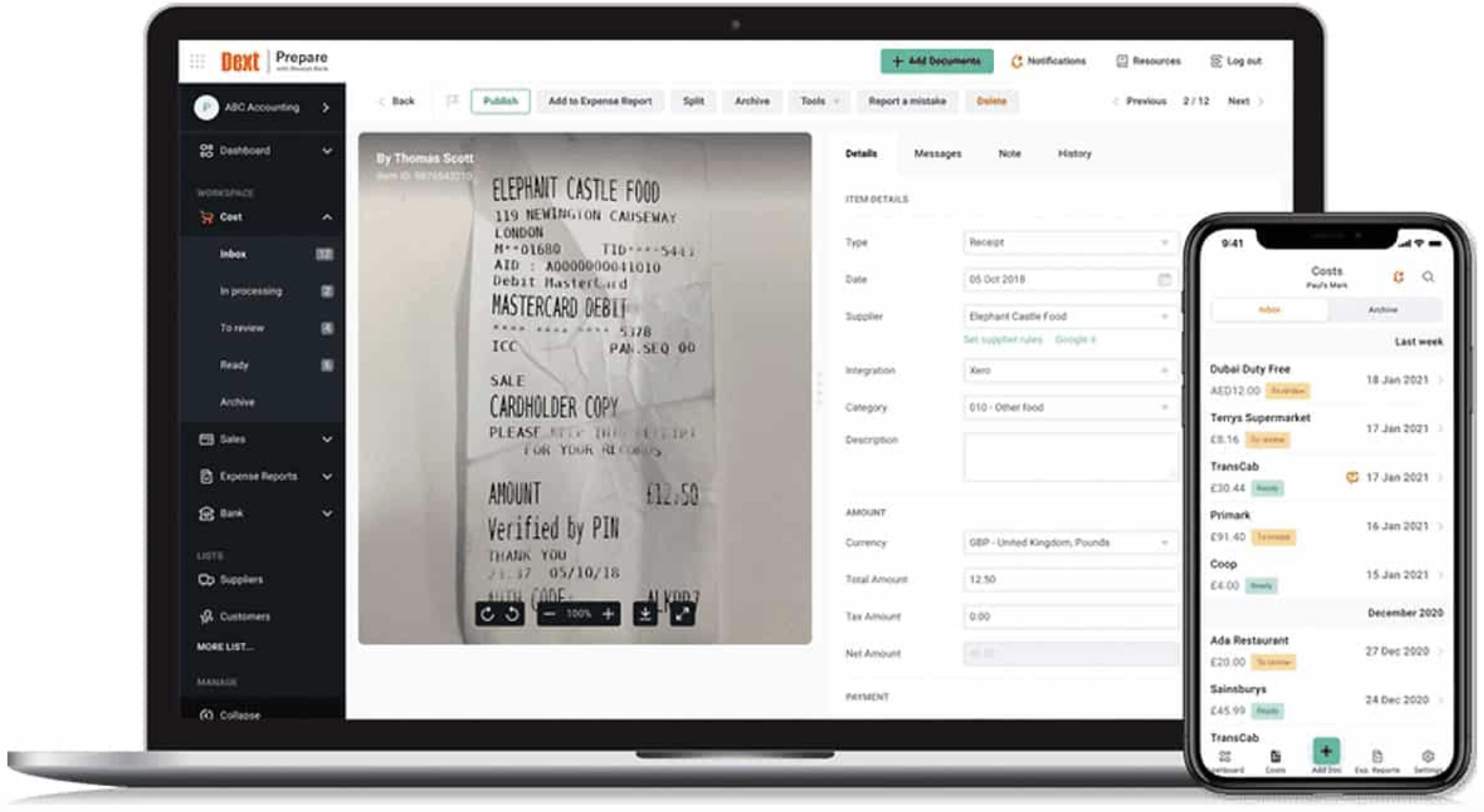Open the Date calendar picker icon
Screen dimensions: 1484x812
coord(1164,279)
